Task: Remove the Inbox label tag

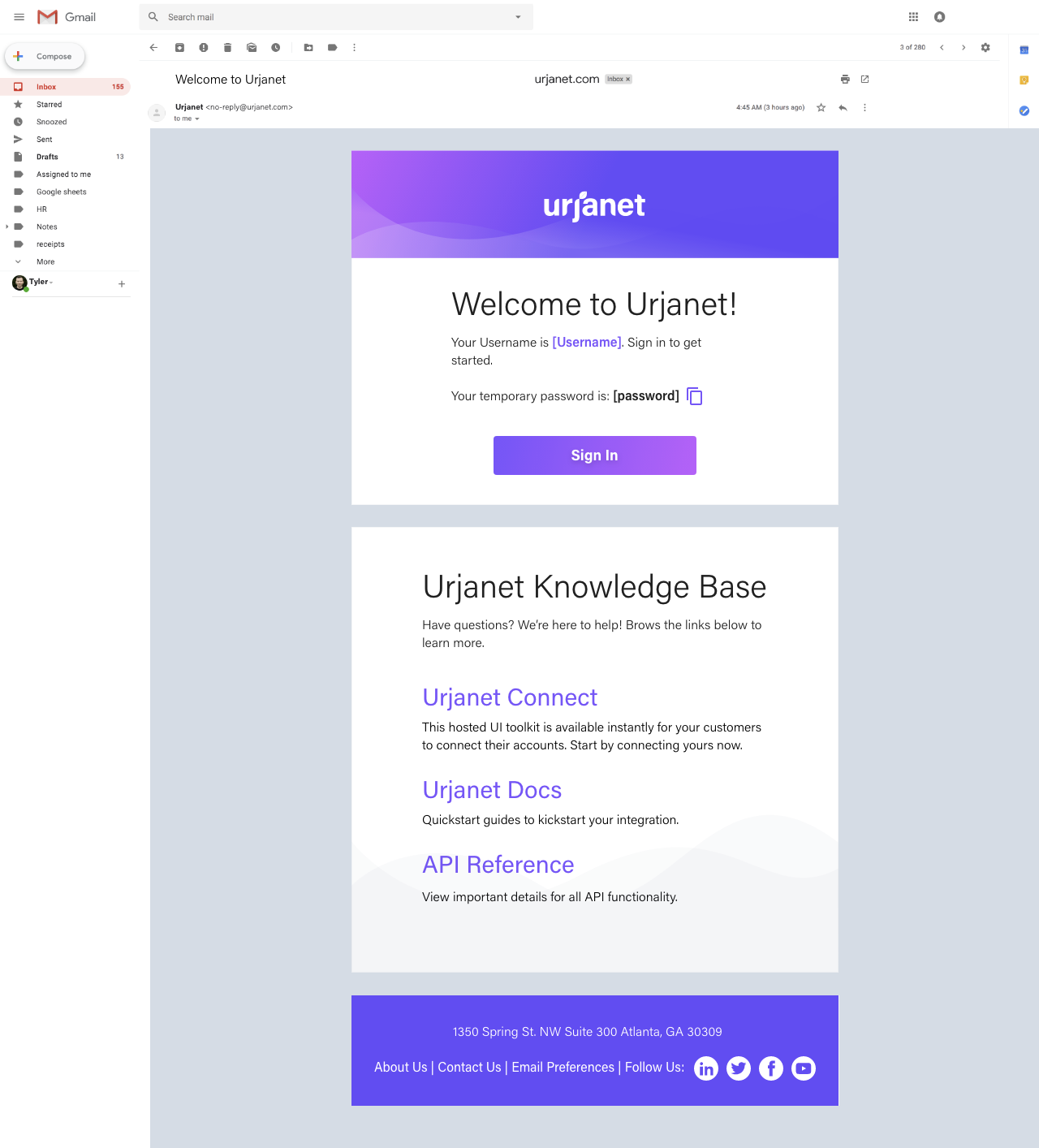Action: 627,80
